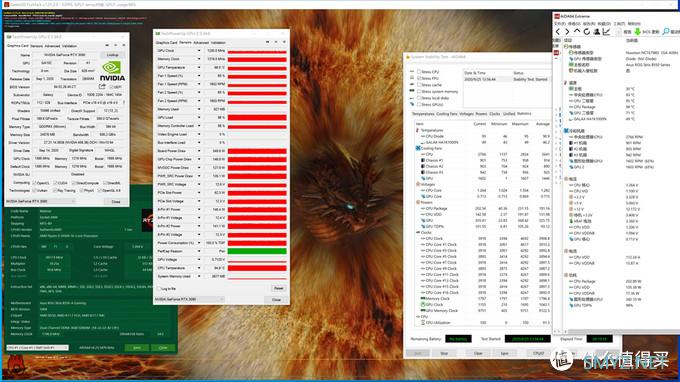
Task: Open the AIDA64 graph chart icon
Action: click(606, 32)
